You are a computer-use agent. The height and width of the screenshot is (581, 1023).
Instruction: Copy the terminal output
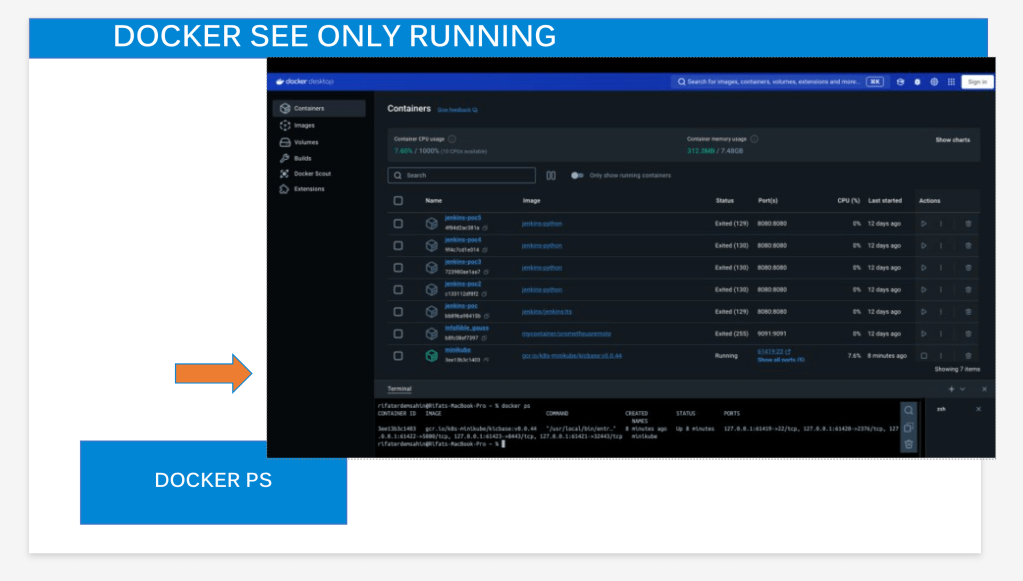click(909, 428)
